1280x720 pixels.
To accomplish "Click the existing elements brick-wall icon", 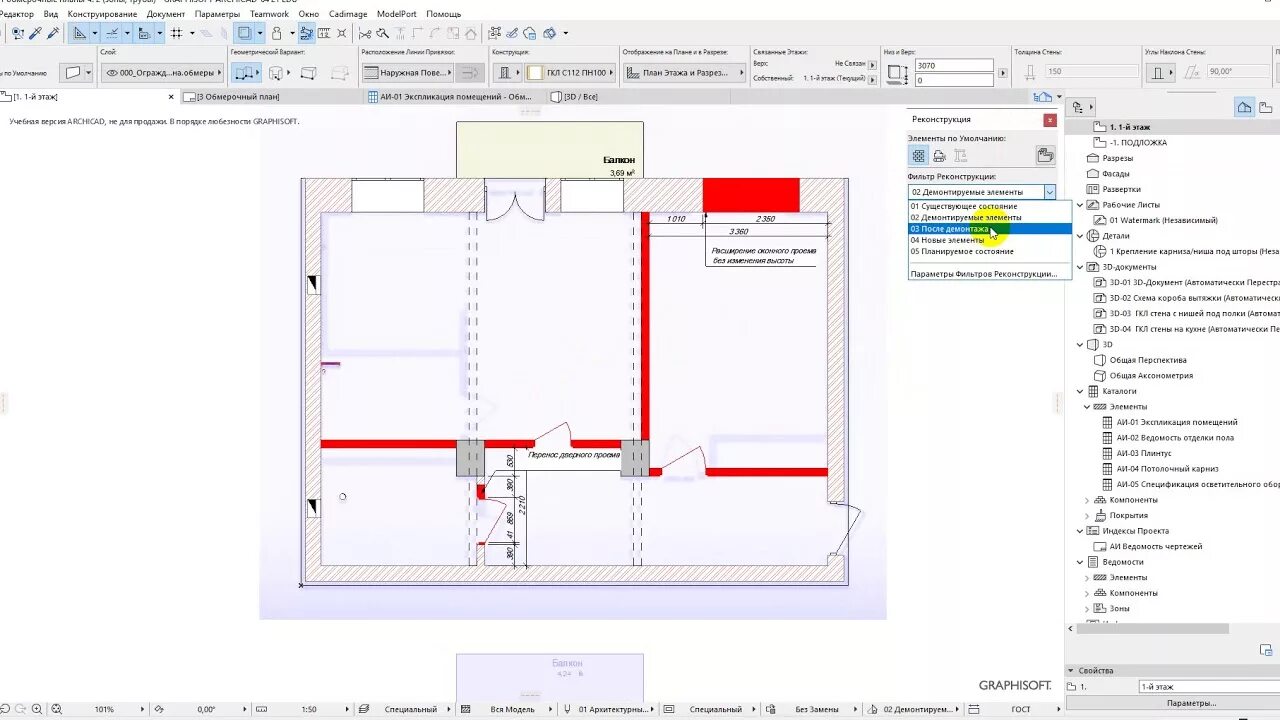I will [918, 155].
